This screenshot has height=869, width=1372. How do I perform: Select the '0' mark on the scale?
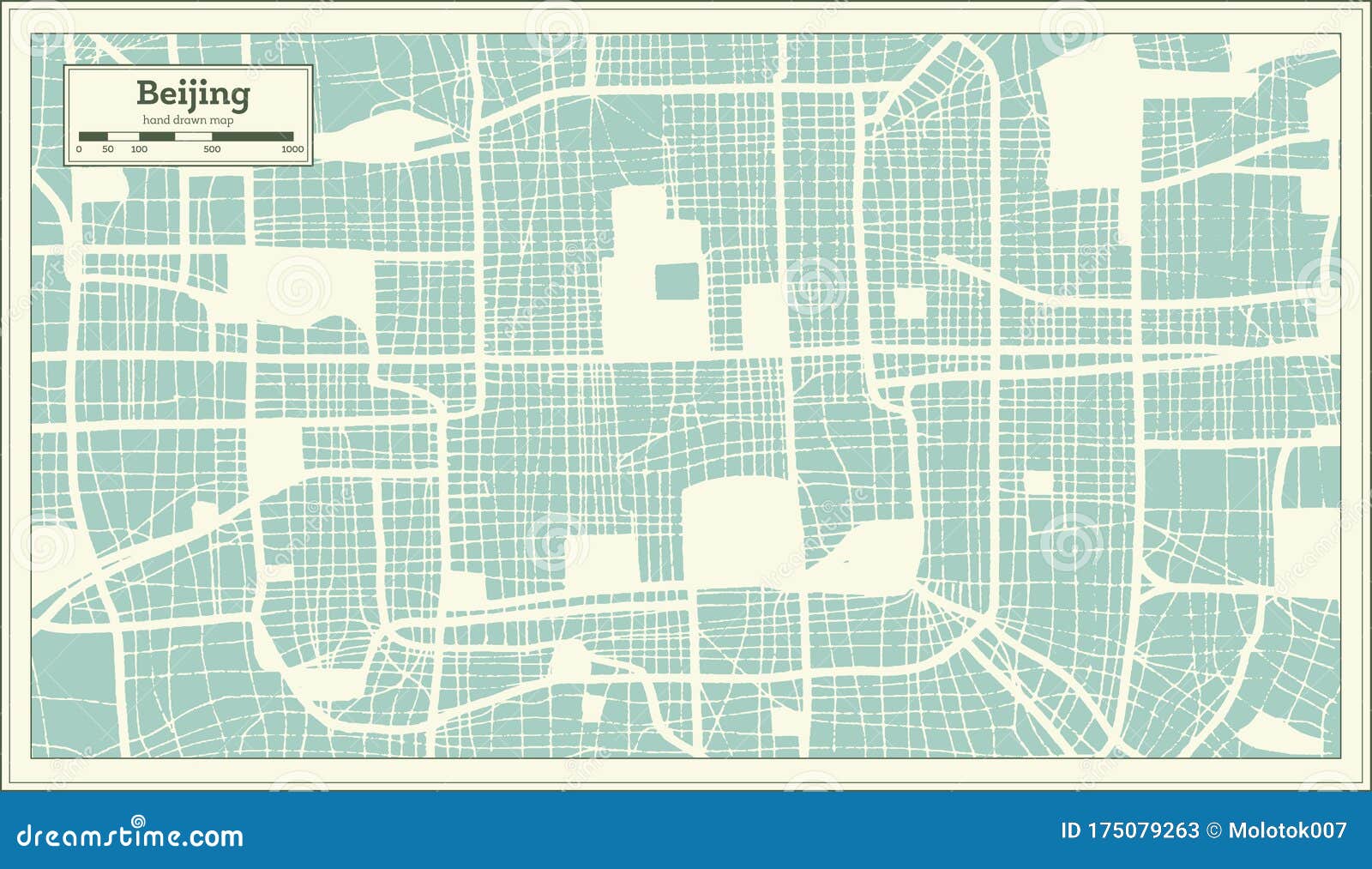(x=79, y=149)
